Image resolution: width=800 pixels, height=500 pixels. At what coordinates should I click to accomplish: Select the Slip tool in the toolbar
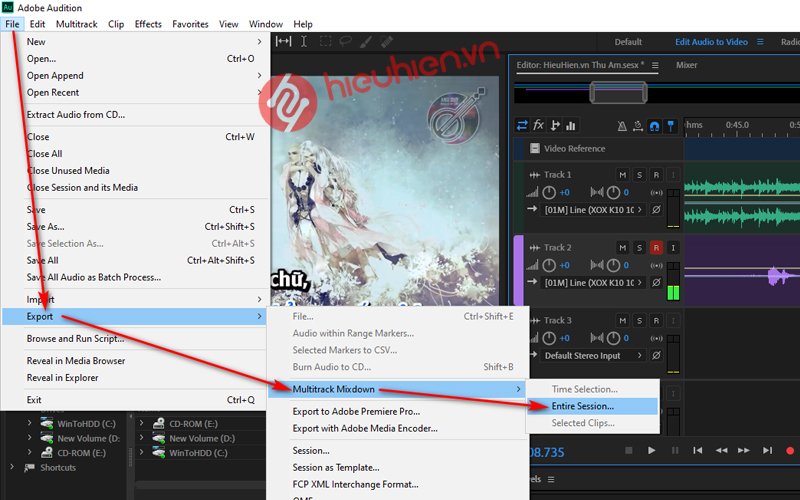[x=283, y=42]
